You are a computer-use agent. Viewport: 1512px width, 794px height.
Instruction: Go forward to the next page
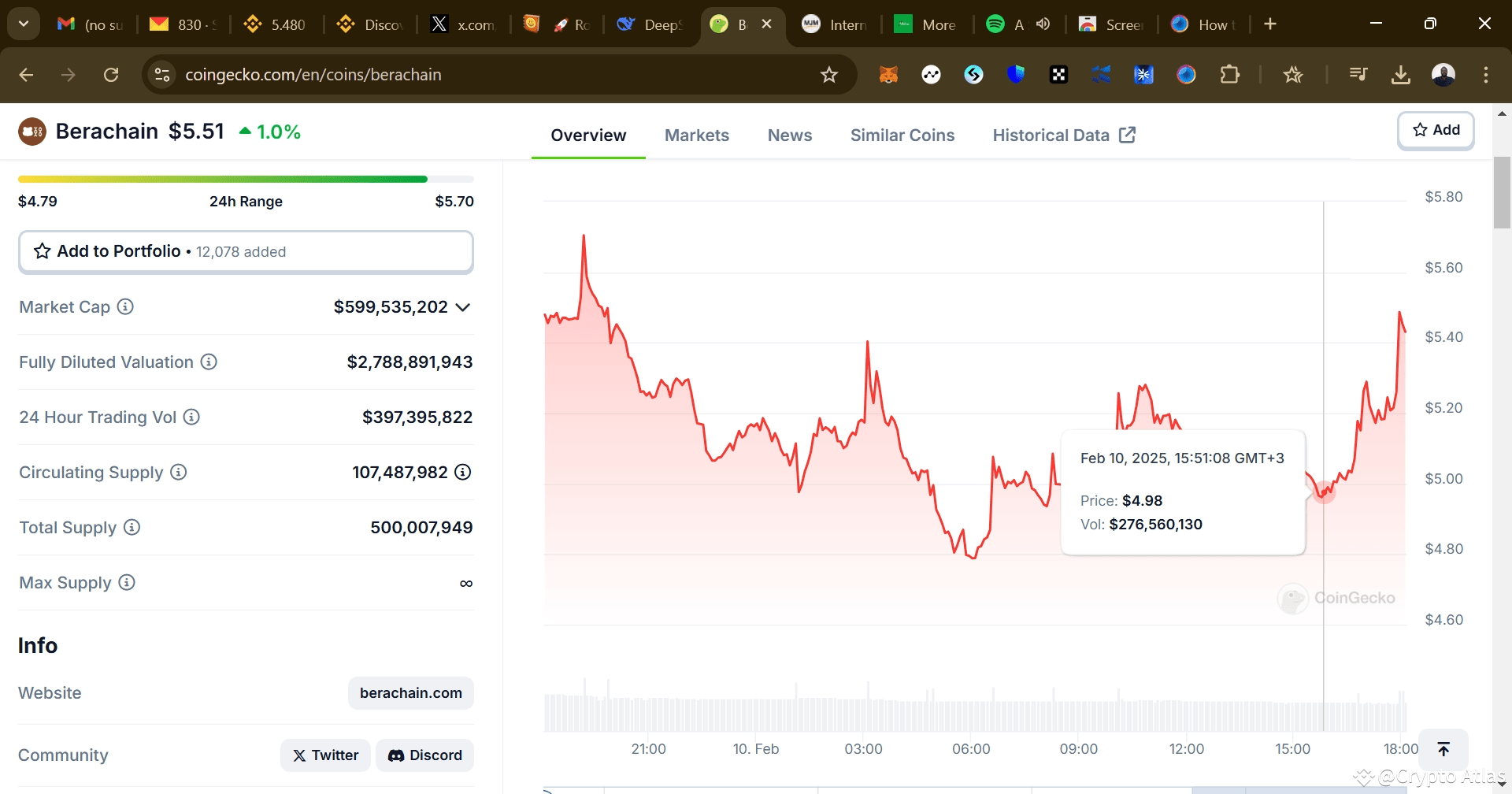coord(69,75)
